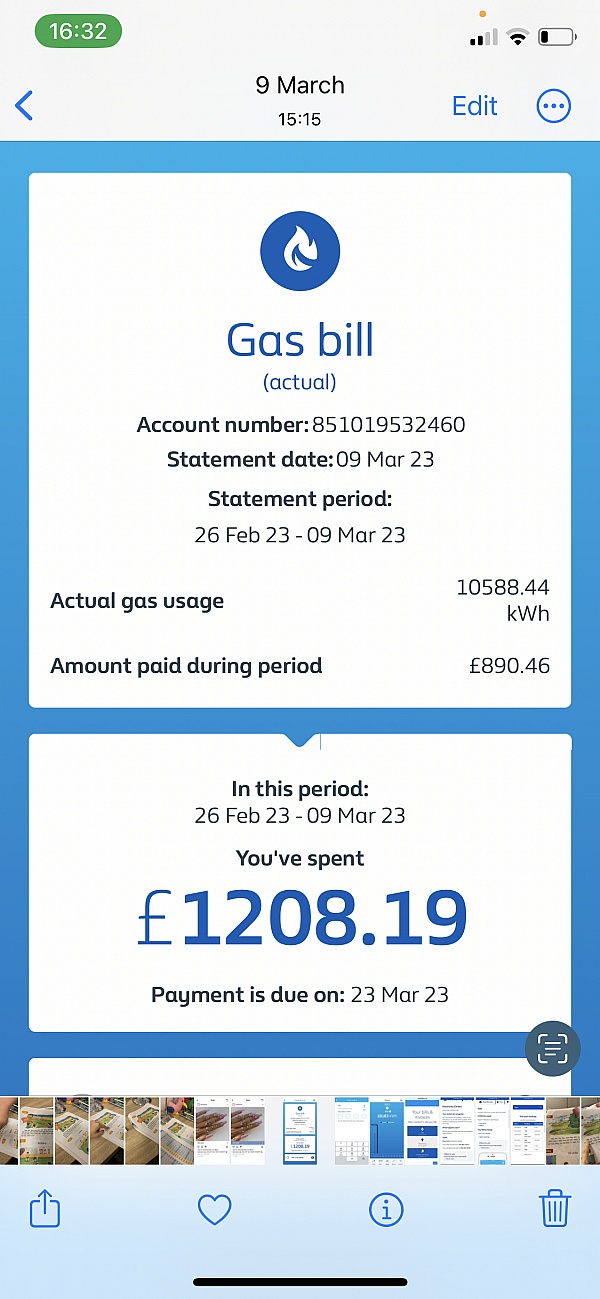The height and width of the screenshot is (1299, 600).
Task: Select the leftmost paper document thumbnail
Action: coord(9,1130)
